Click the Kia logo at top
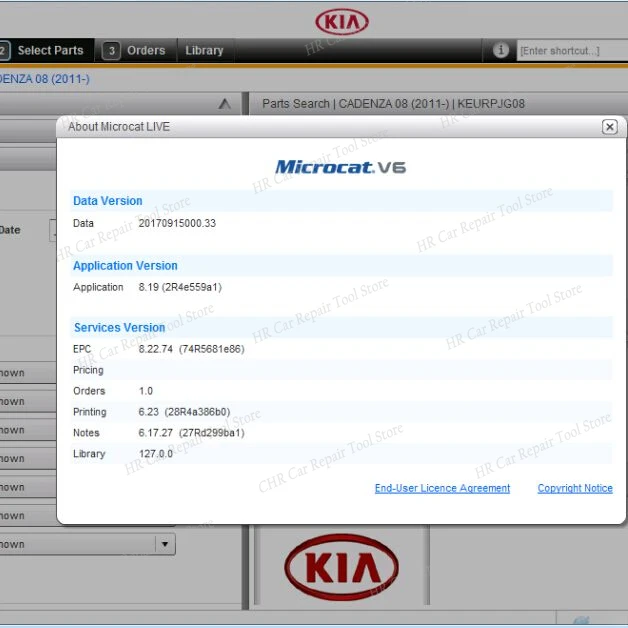628x628 pixels. 342,22
